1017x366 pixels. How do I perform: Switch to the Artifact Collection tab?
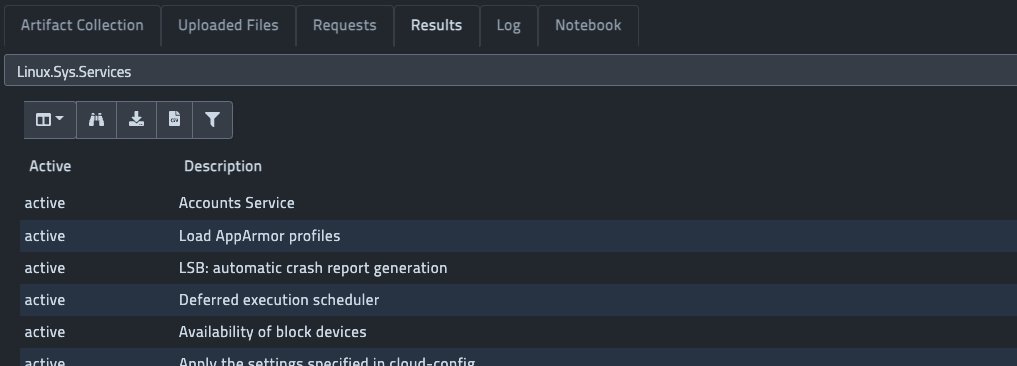coord(82,25)
